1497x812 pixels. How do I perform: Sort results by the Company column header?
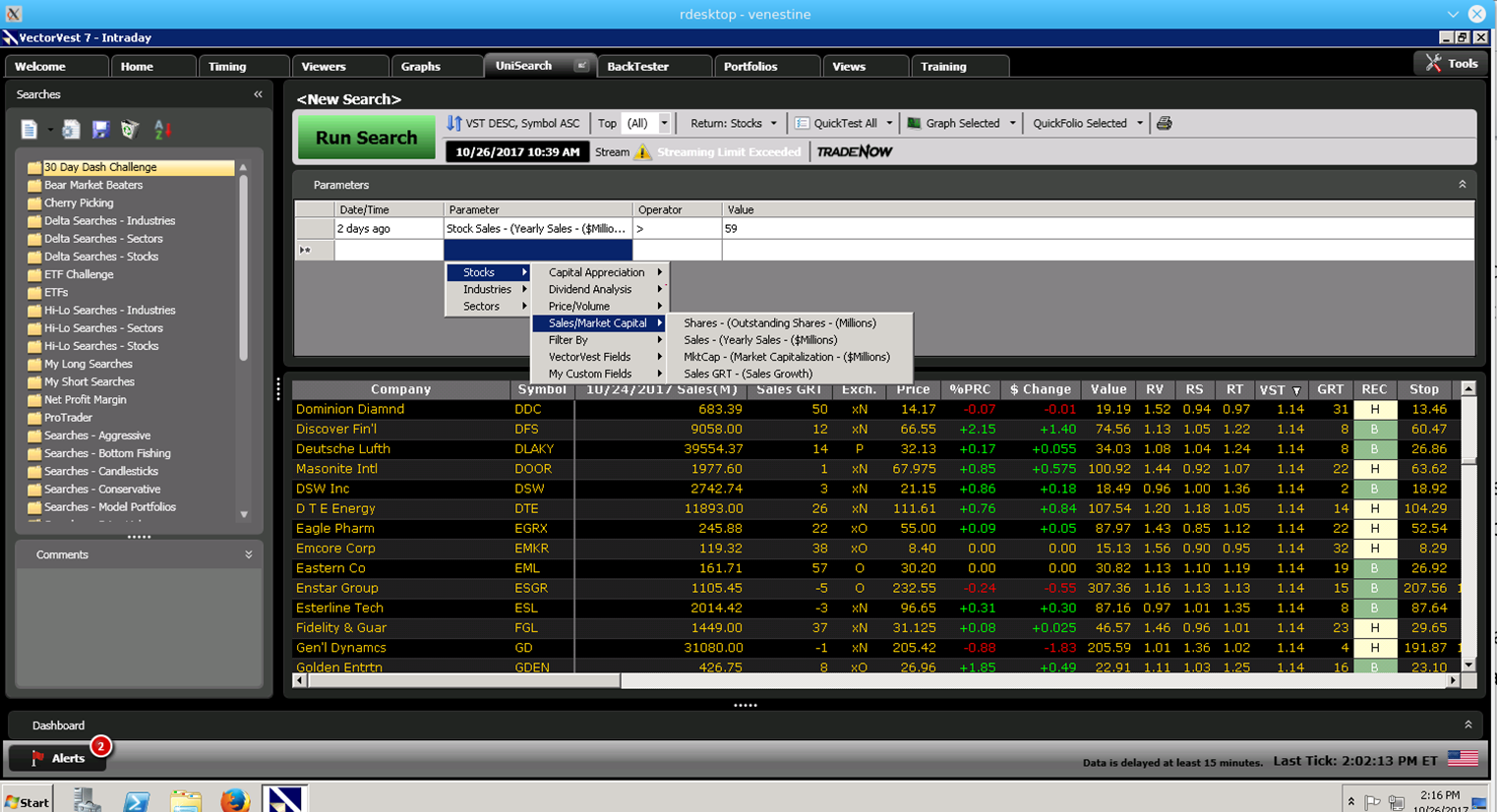[401, 389]
